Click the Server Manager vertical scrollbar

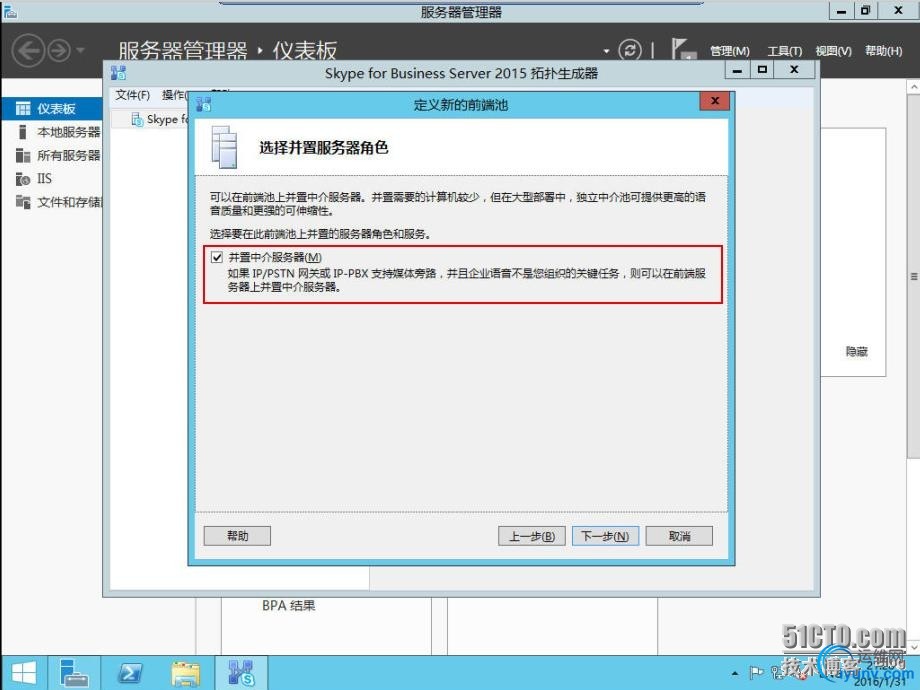[x=913, y=275]
